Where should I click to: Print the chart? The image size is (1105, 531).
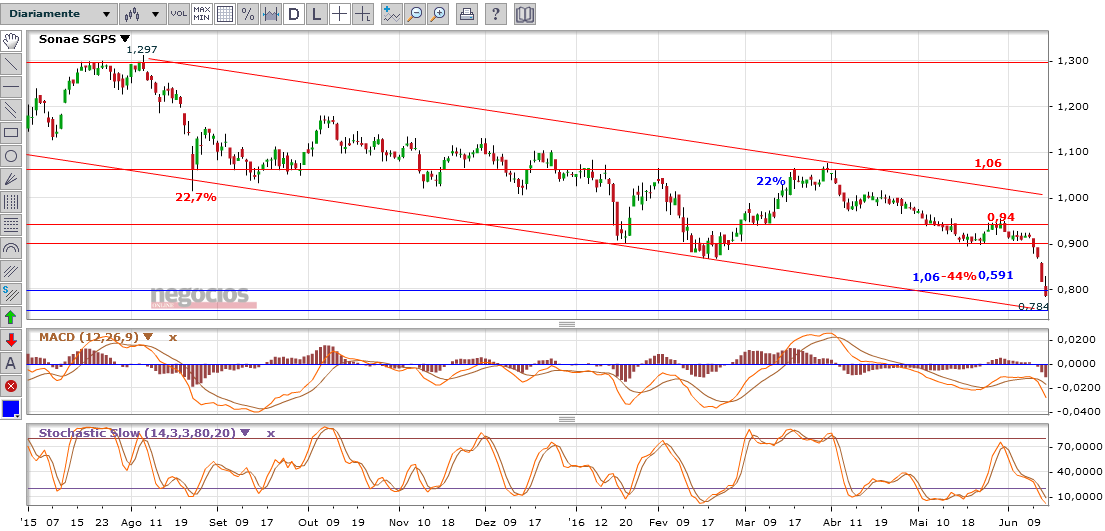click(x=467, y=13)
